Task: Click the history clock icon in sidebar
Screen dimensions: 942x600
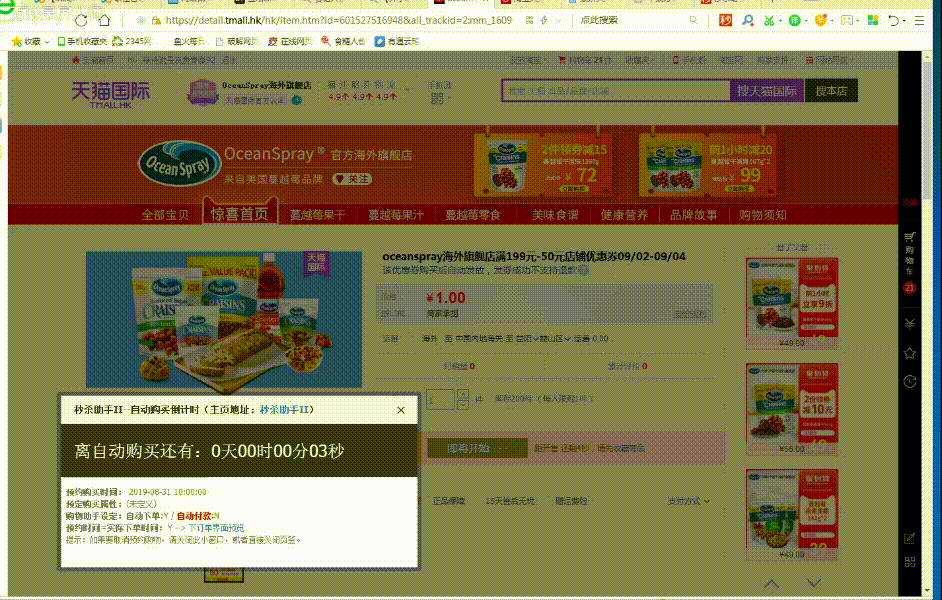Action: pyautogui.click(x=910, y=381)
